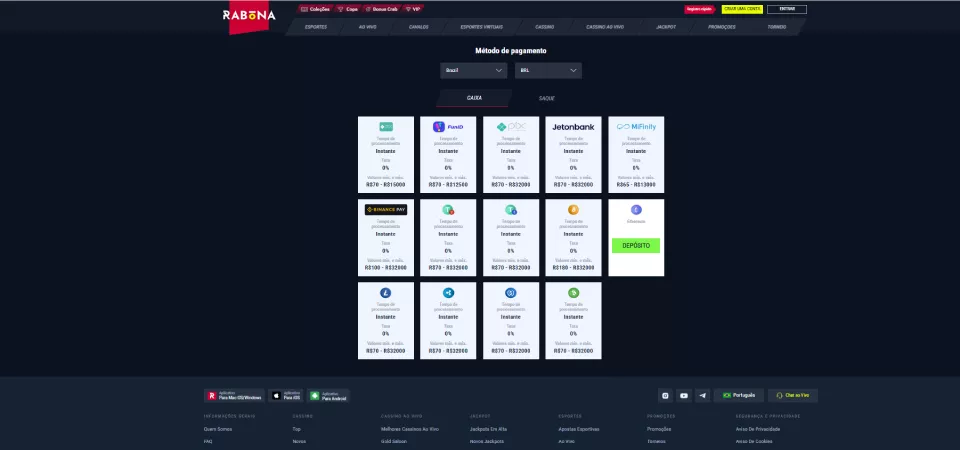This screenshot has width=960, height=450.
Task: Open the Instagram social icon
Action: coord(665,395)
